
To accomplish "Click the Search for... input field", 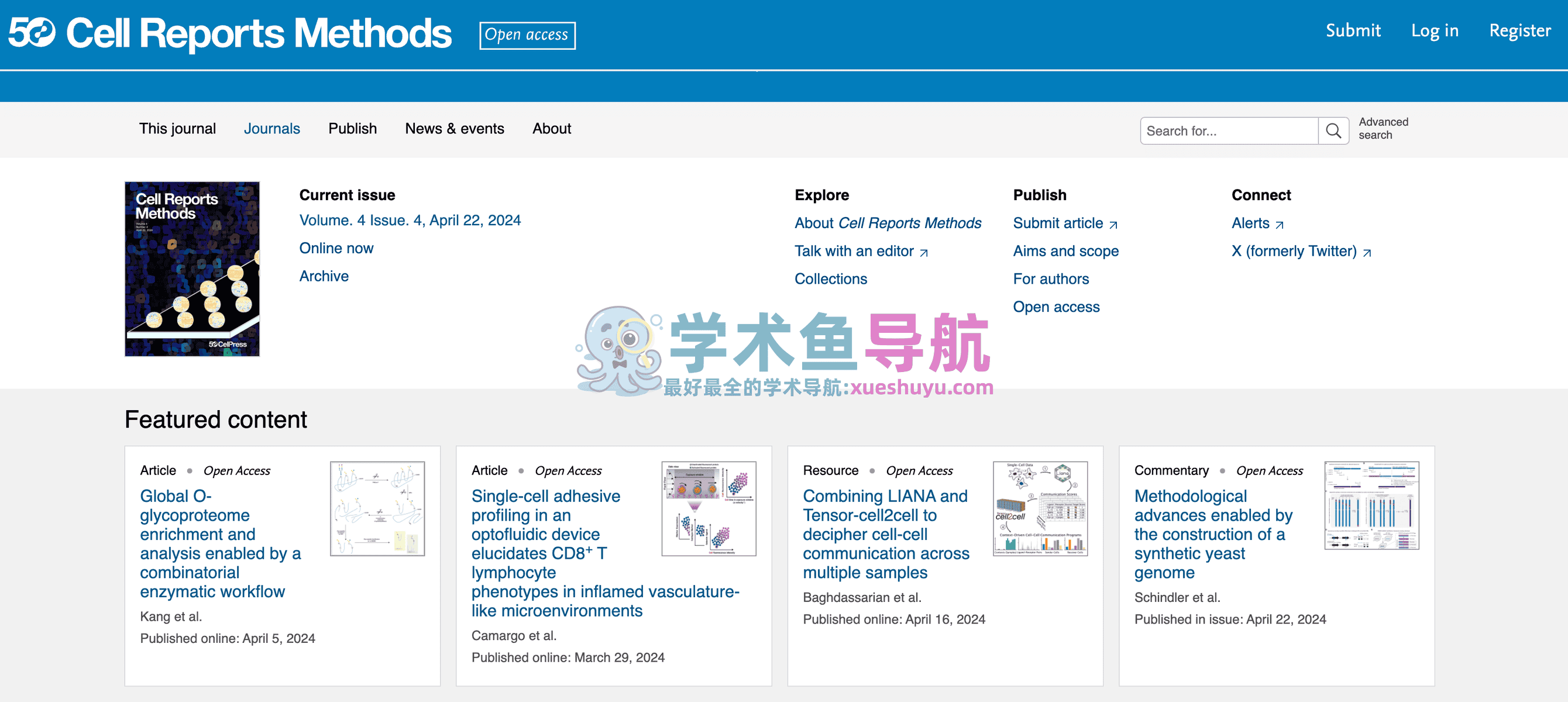I will coord(1228,131).
